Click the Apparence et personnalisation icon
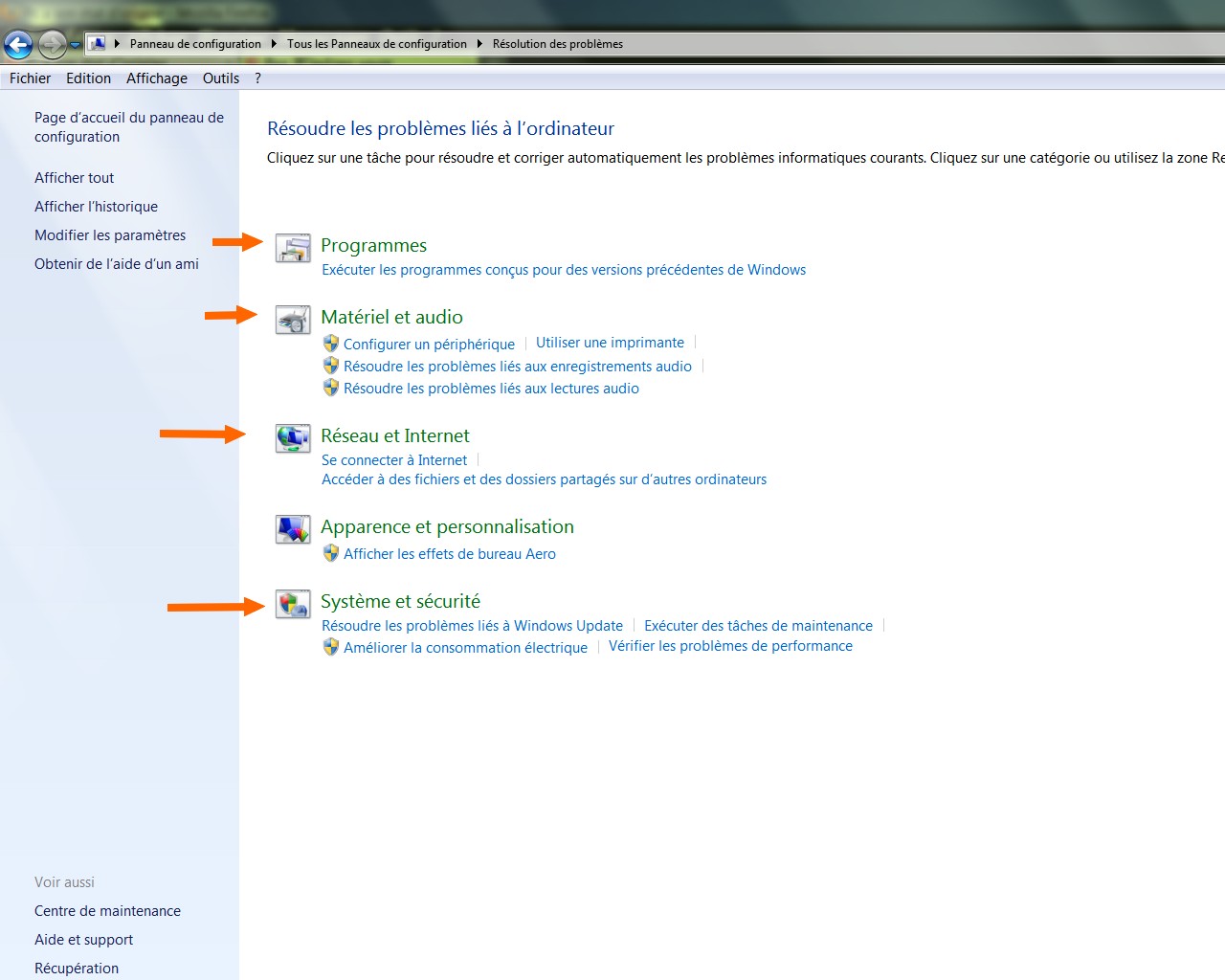 293,529
